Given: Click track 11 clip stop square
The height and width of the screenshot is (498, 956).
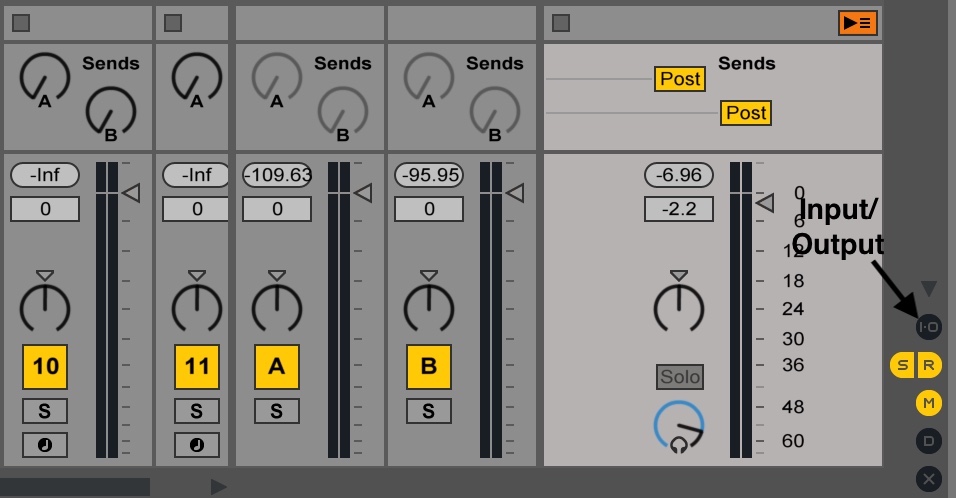Looking at the screenshot, I should click(x=173, y=23).
